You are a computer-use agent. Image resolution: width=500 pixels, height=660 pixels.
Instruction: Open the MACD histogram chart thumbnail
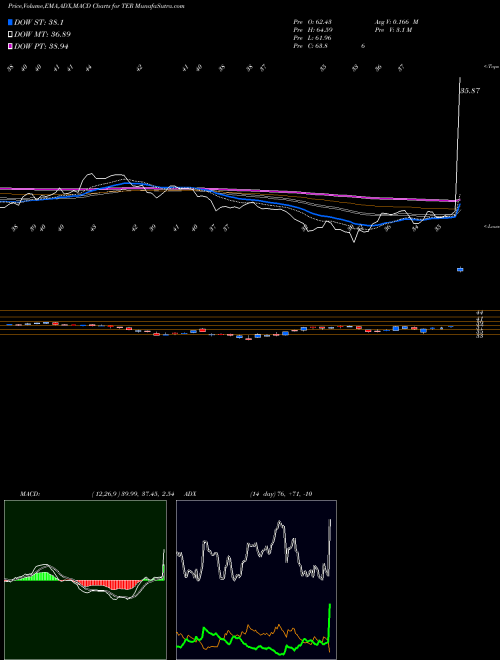click(85, 580)
